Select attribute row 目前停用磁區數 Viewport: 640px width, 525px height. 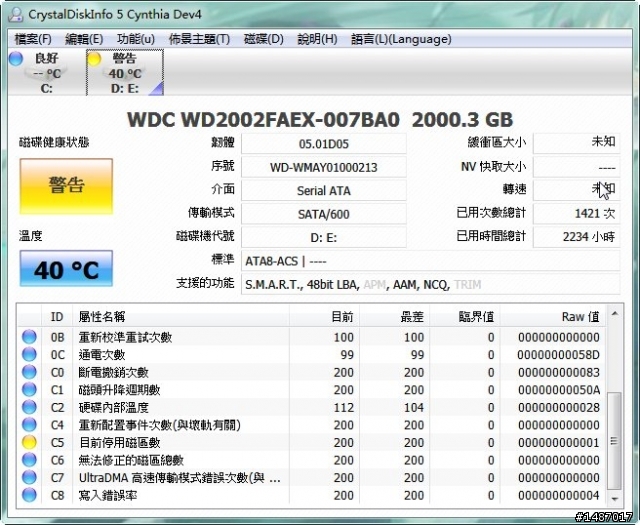click(312, 443)
